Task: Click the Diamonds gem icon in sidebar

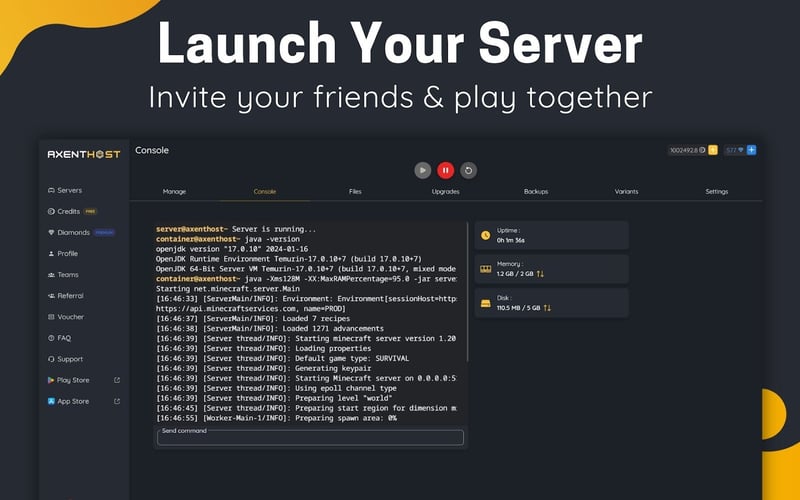Action: [51, 232]
